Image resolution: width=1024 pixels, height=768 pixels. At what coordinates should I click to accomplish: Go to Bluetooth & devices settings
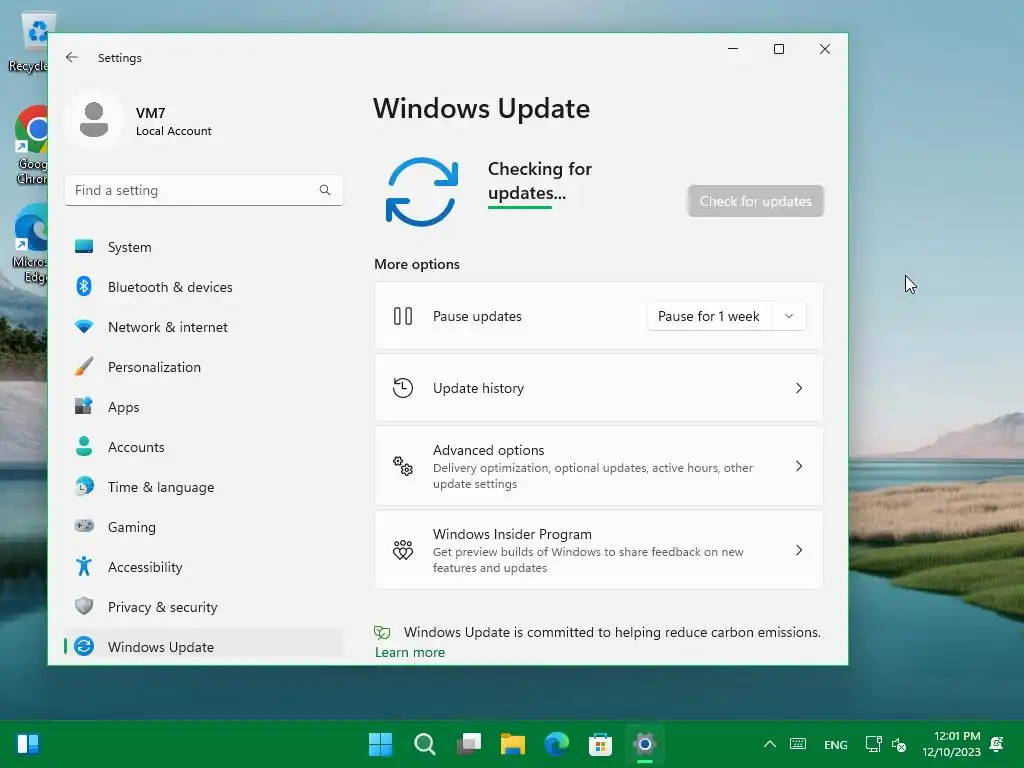pos(203,287)
